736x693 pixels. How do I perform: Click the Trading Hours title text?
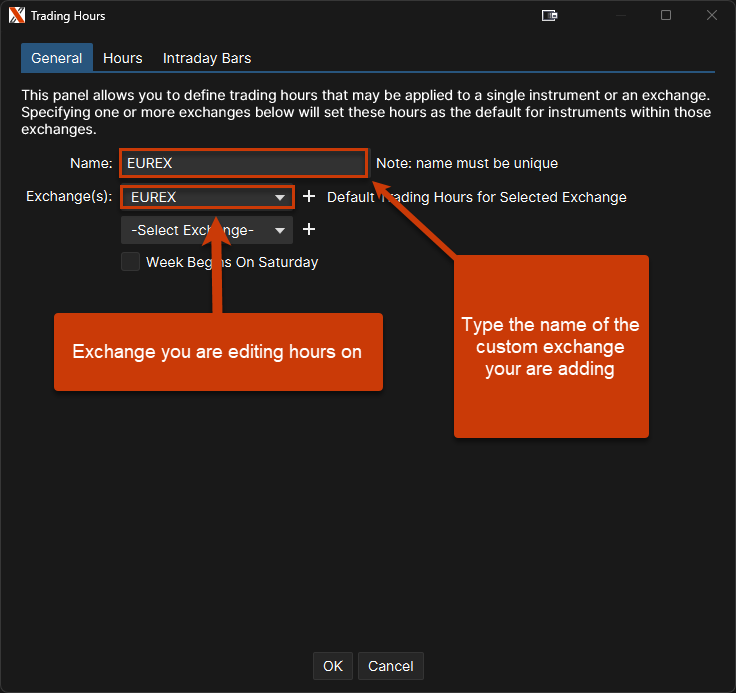[x=68, y=16]
